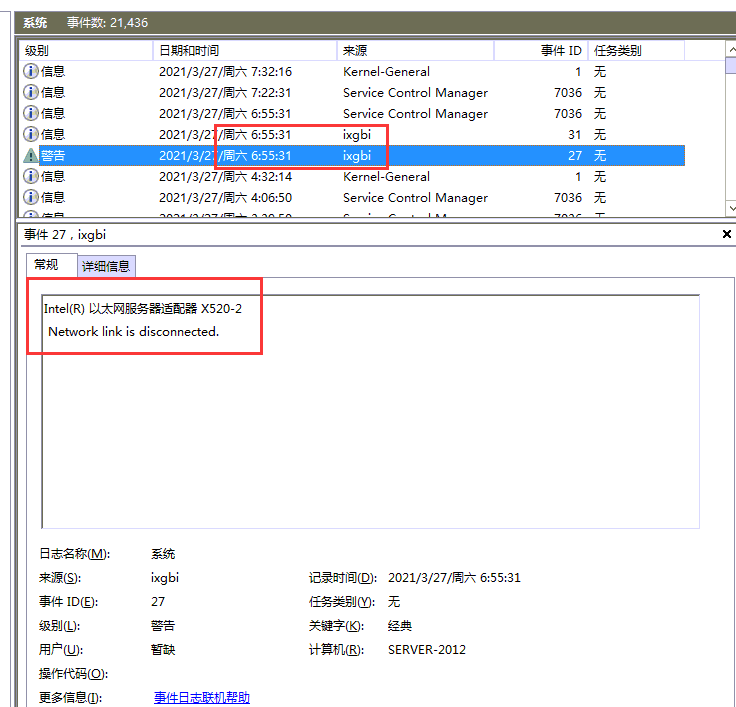Click the info icon of ixgbi event 31

pyautogui.click(x=31, y=135)
